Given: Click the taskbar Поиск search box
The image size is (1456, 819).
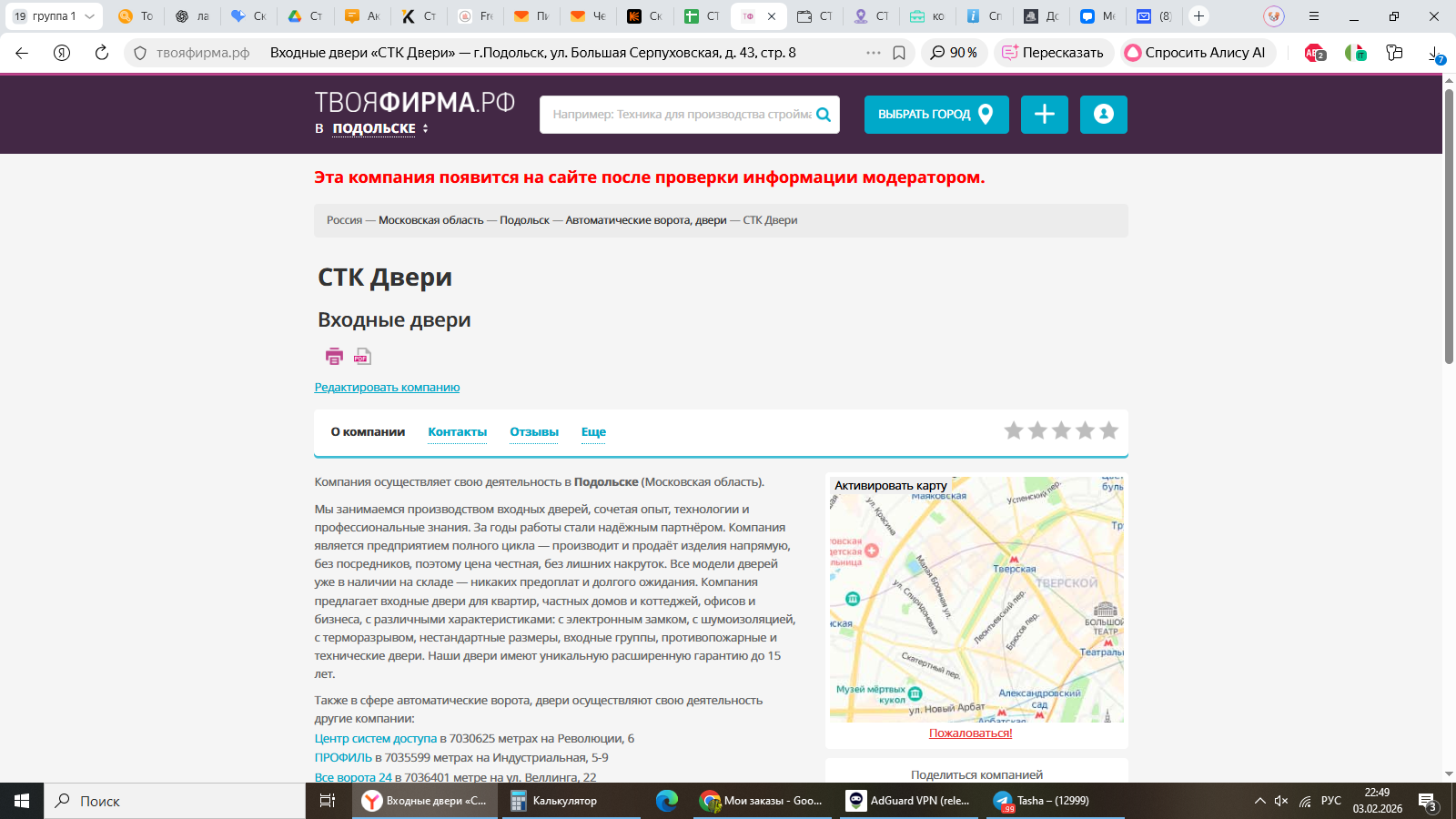Looking at the screenshot, I should coord(175,801).
